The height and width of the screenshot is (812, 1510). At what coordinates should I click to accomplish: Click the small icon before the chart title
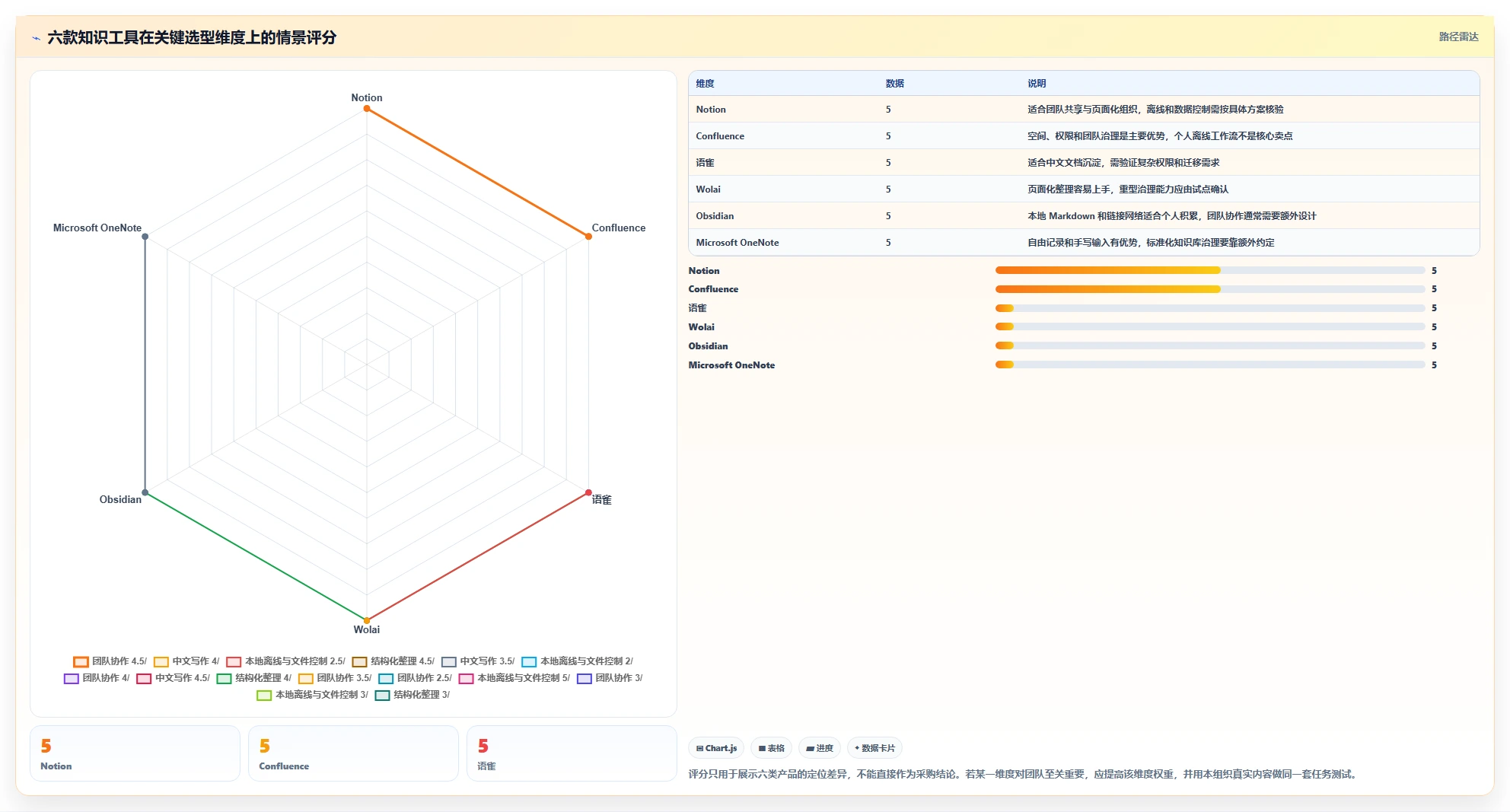36,38
